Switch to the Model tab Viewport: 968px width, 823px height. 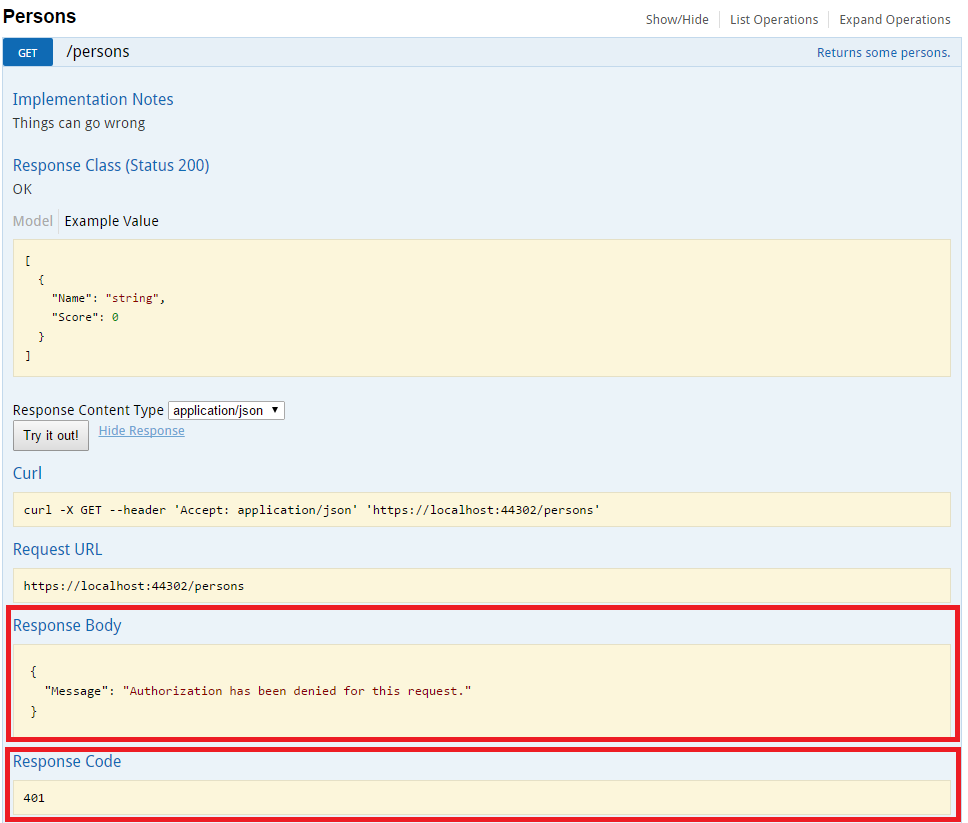pos(33,221)
